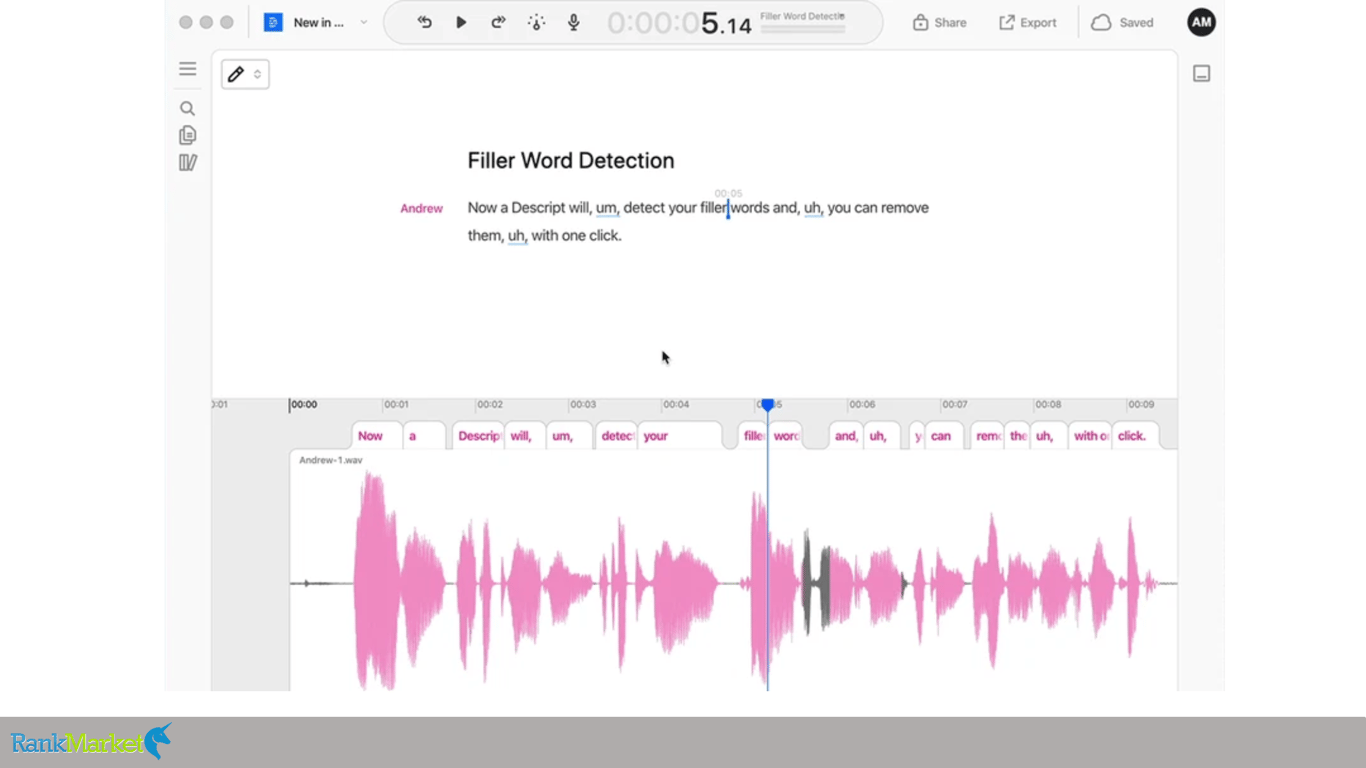The image size is (1366, 768).
Task: Undo the last edit
Action: click(x=425, y=22)
